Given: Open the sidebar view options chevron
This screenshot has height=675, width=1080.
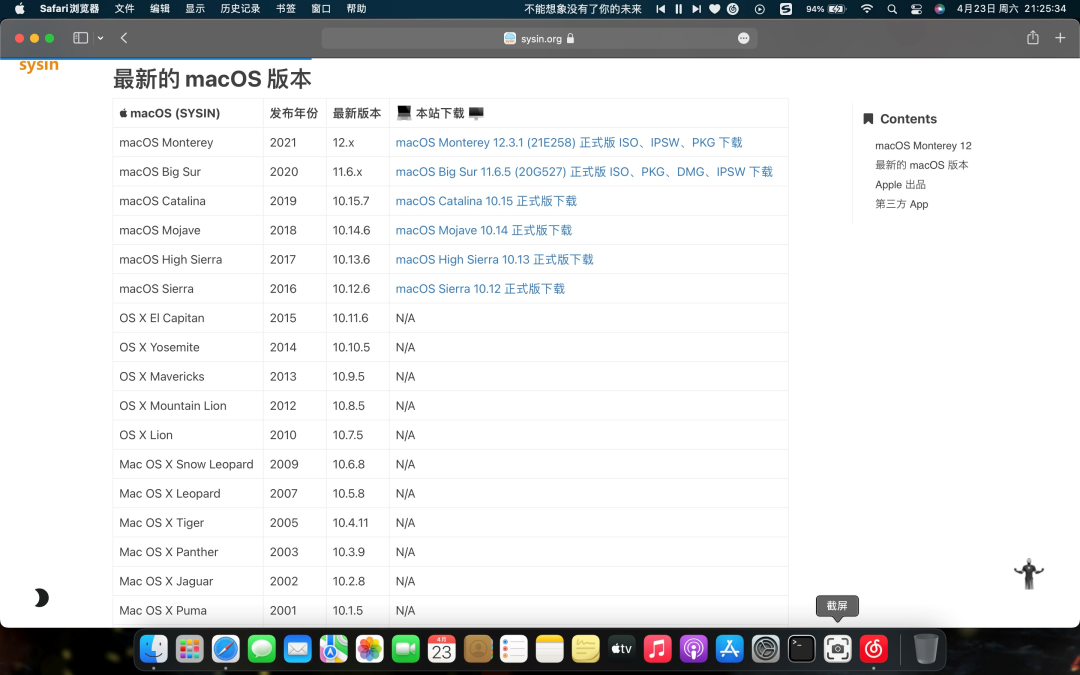Looking at the screenshot, I should point(99,38).
